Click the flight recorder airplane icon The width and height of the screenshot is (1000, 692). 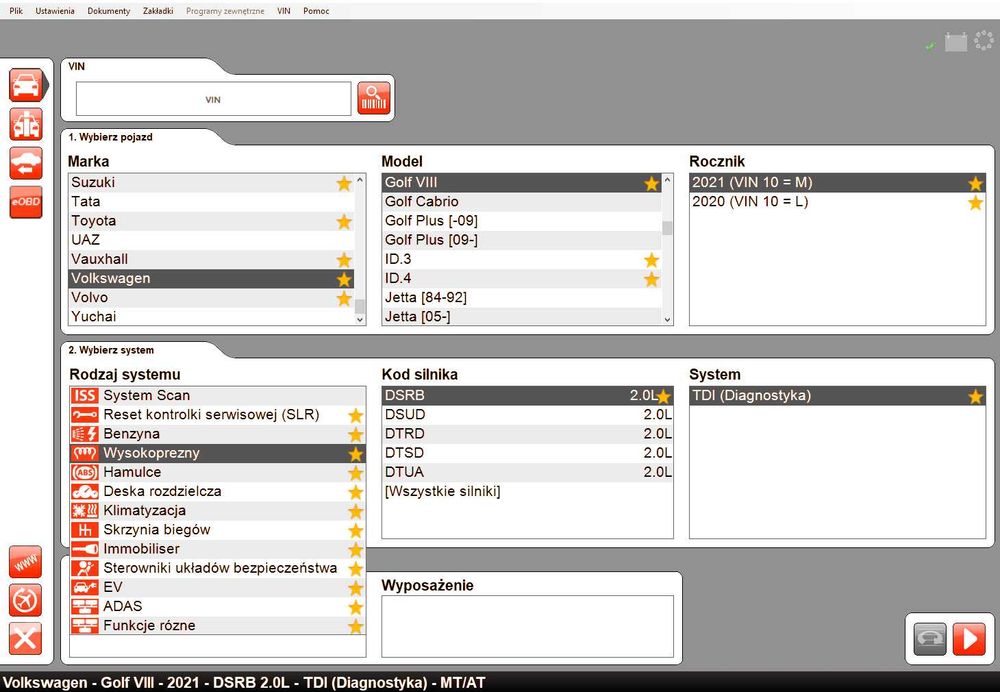pos(26,600)
